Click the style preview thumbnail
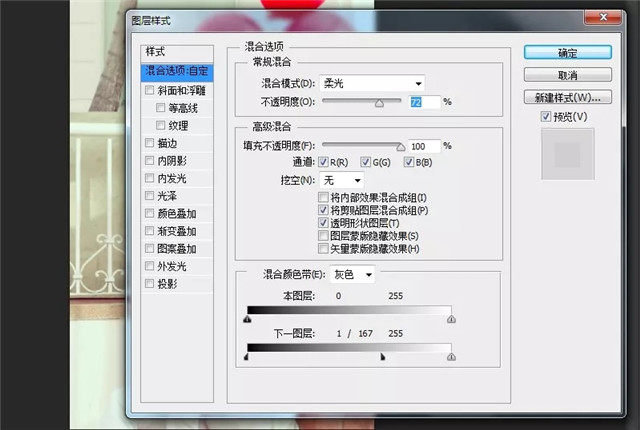640x430 pixels. 568,154
